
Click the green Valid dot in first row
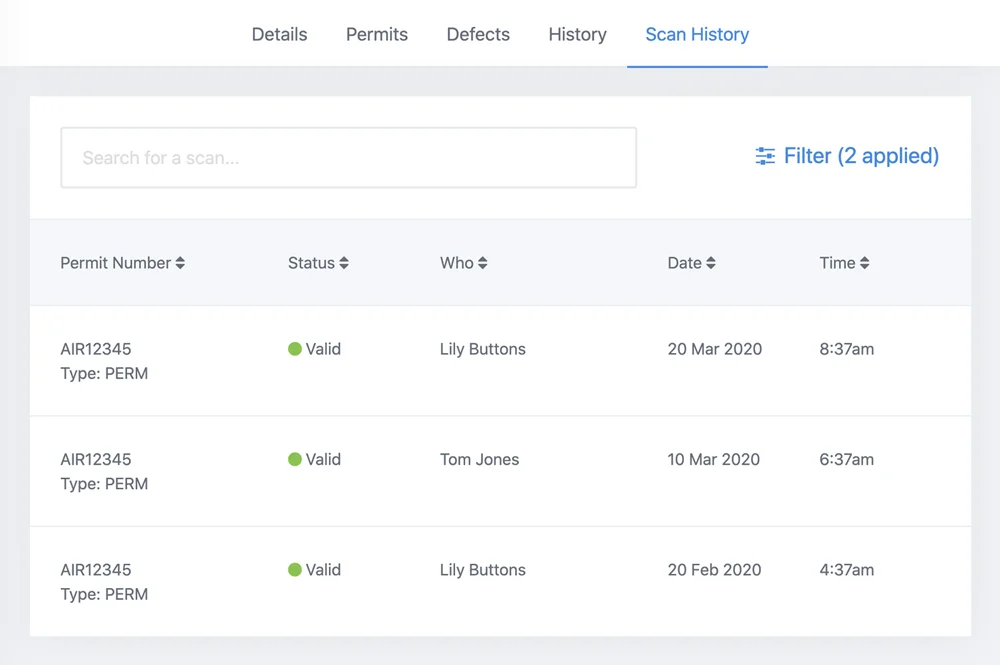293,348
